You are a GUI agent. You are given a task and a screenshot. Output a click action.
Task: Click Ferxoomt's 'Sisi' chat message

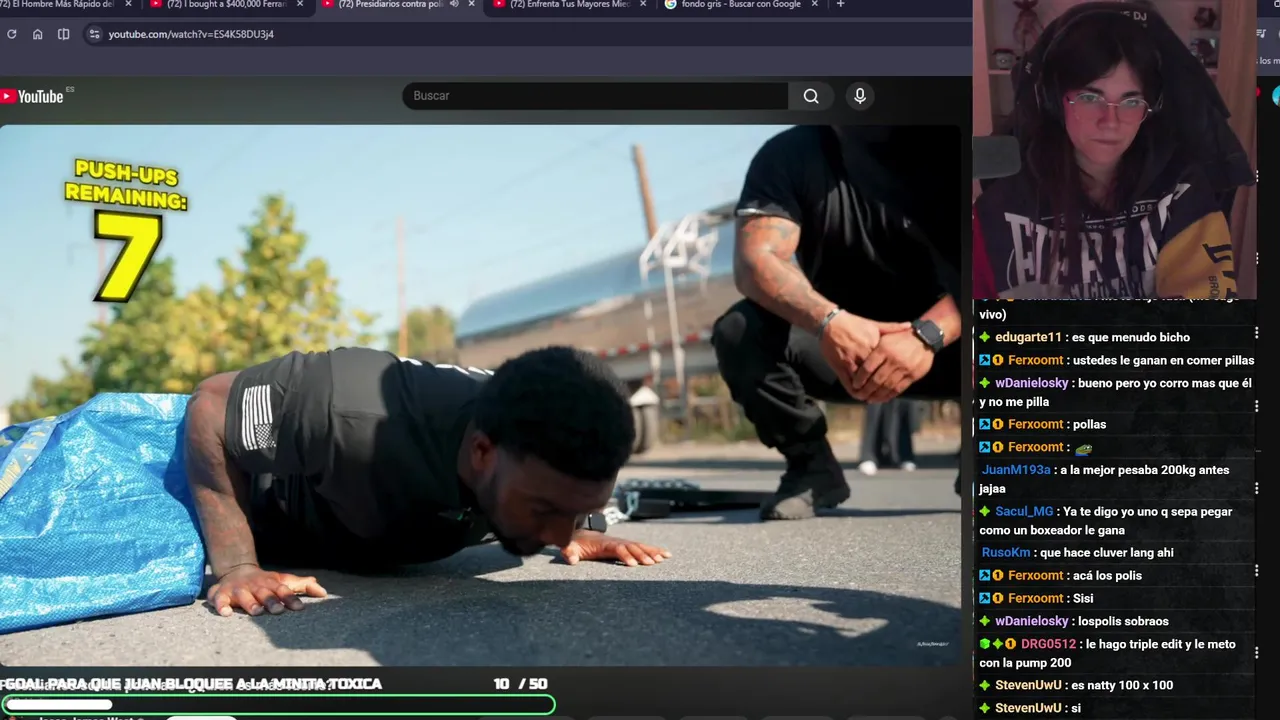(x=1083, y=599)
